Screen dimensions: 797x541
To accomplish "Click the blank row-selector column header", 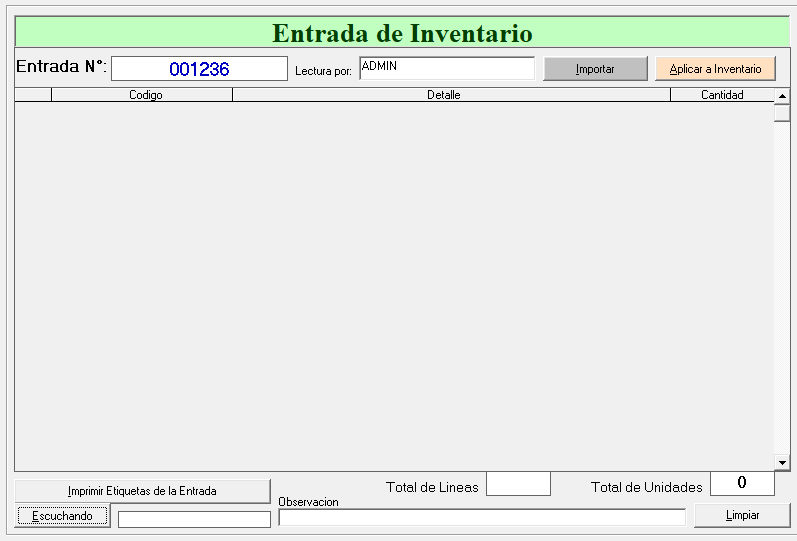I will tap(33, 95).
